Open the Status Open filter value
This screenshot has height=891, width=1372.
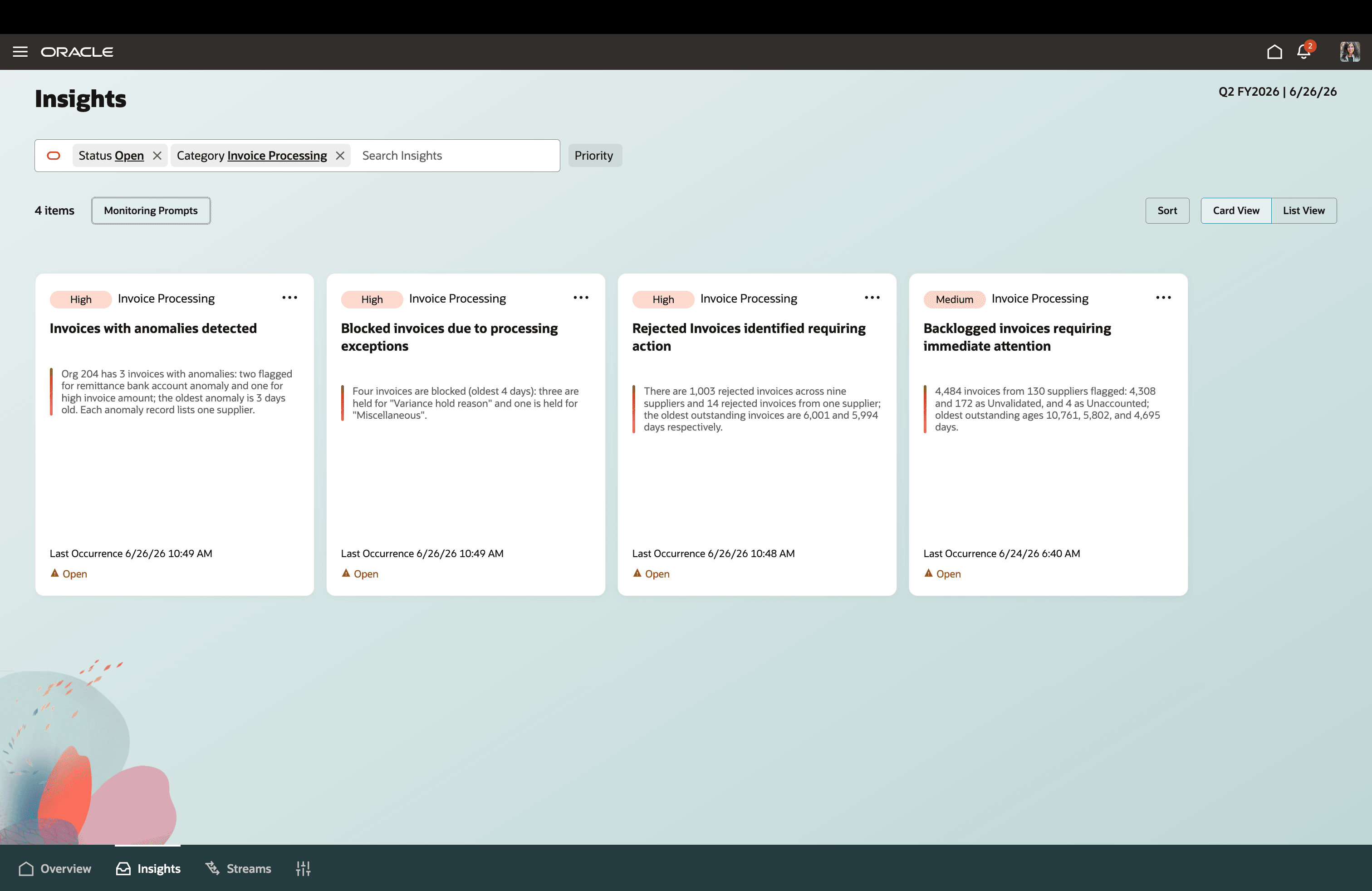tap(129, 156)
